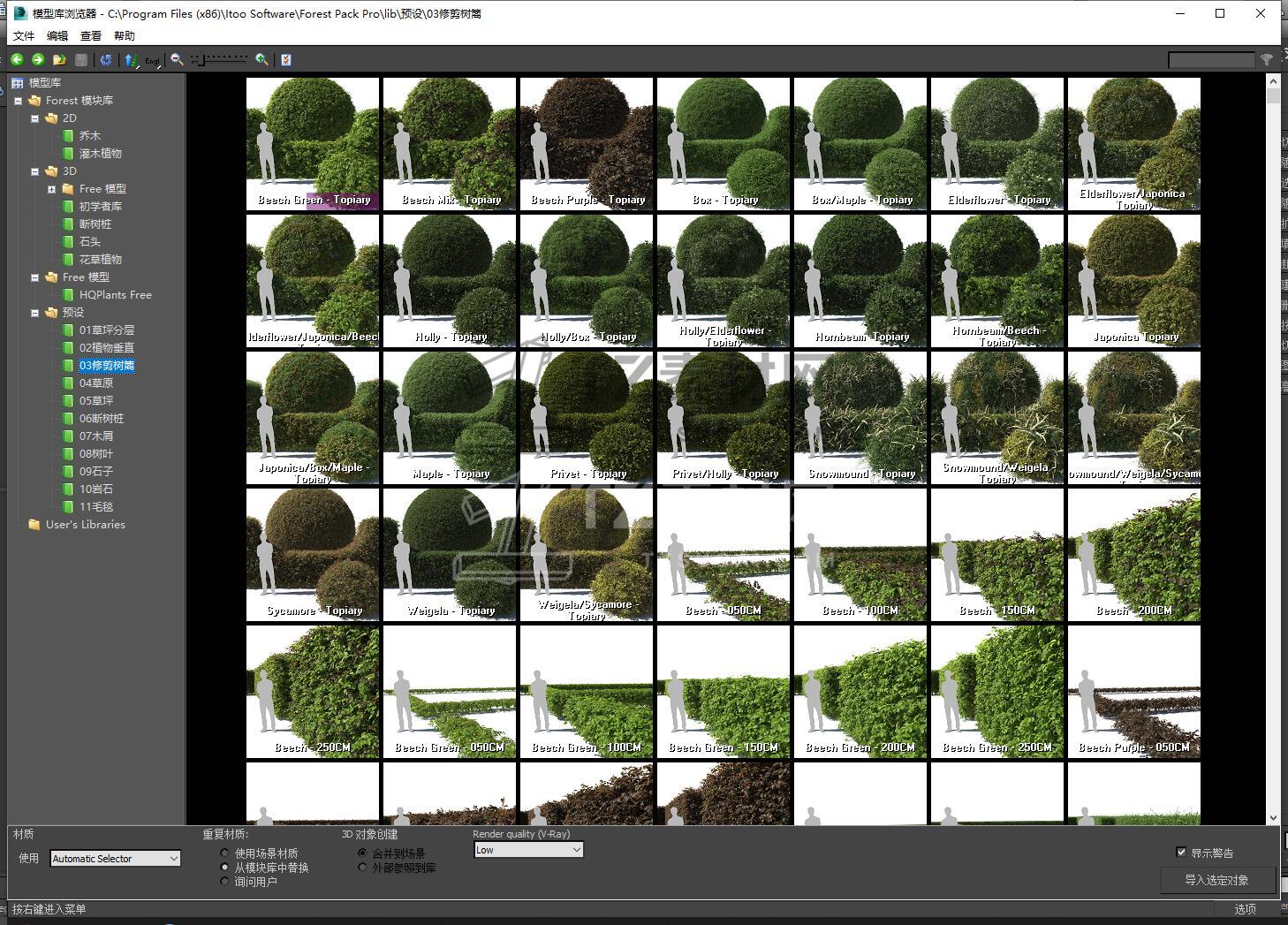Click the grayed-out save disk icon
Image resolution: width=1288 pixels, height=925 pixels.
(x=81, y=60)
